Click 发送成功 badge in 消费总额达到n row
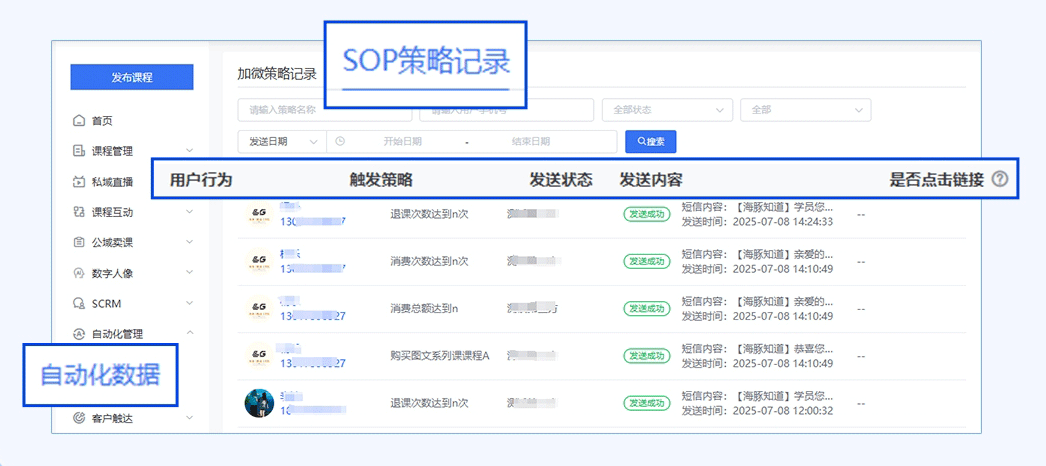Viewport: 1046px width, 466px height. tap(646, 308)
